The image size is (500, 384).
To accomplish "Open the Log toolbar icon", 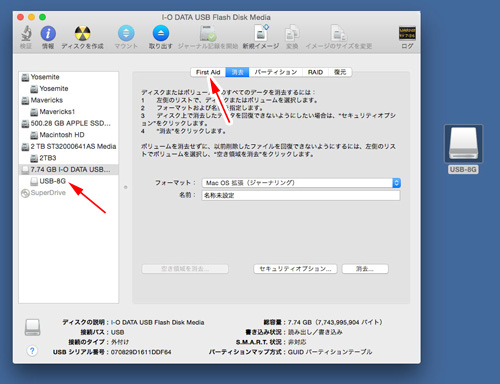I will tap(407, 33).
